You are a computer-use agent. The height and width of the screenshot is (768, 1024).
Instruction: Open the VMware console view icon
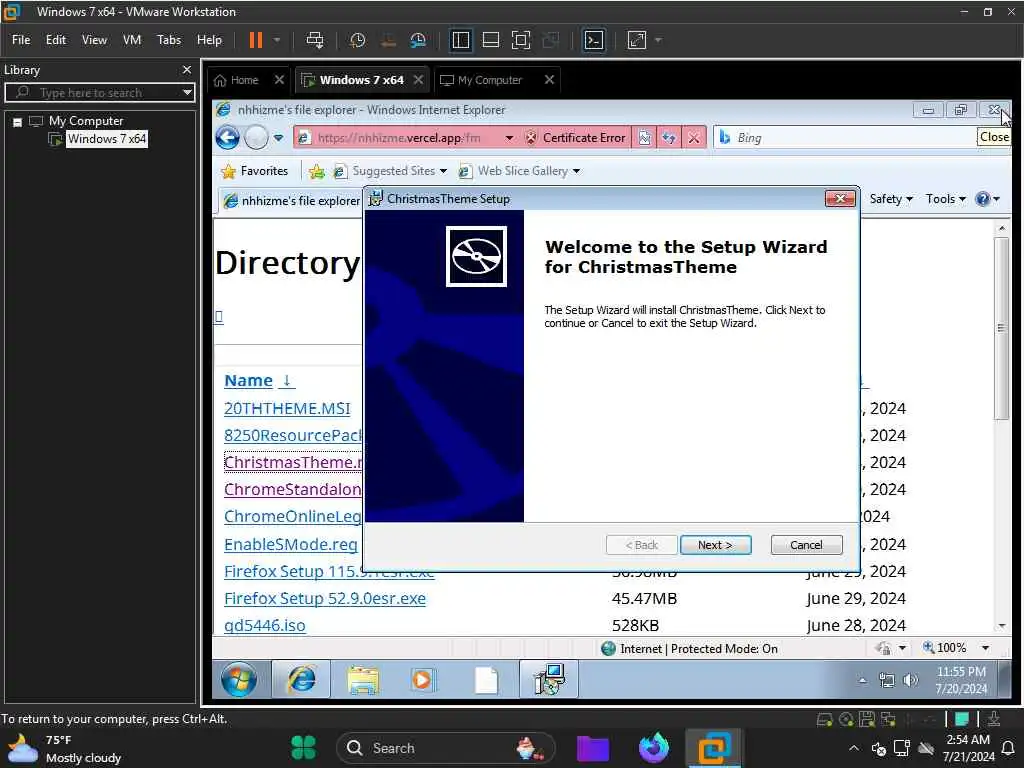[x=594, y=40]
